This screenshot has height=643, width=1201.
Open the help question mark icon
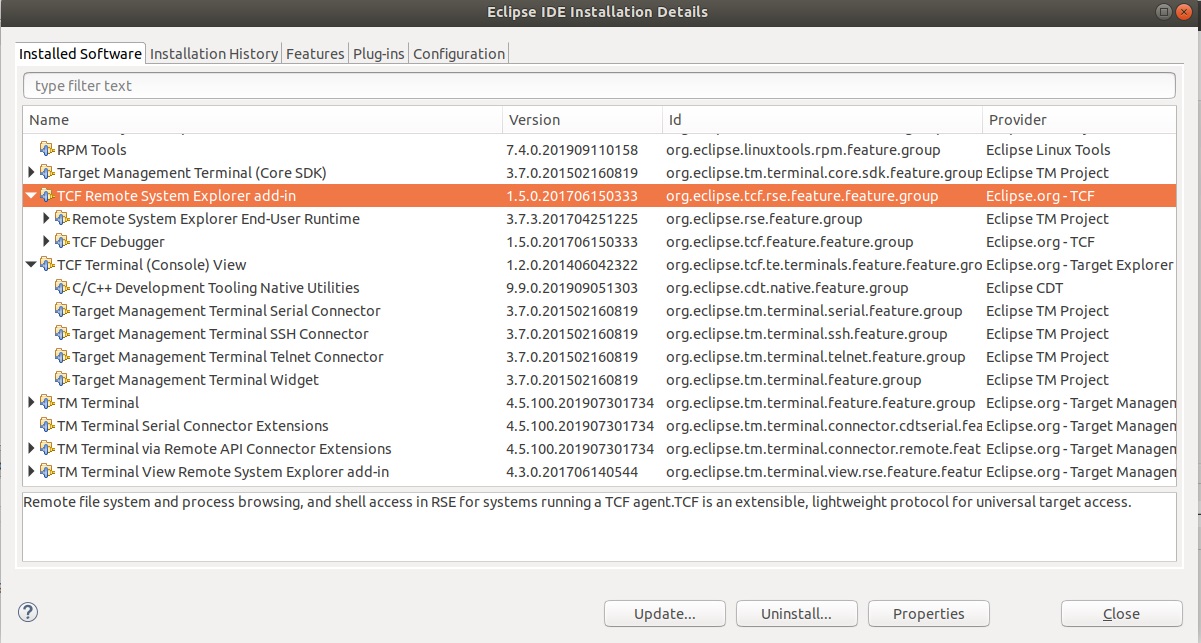(28, 612)
